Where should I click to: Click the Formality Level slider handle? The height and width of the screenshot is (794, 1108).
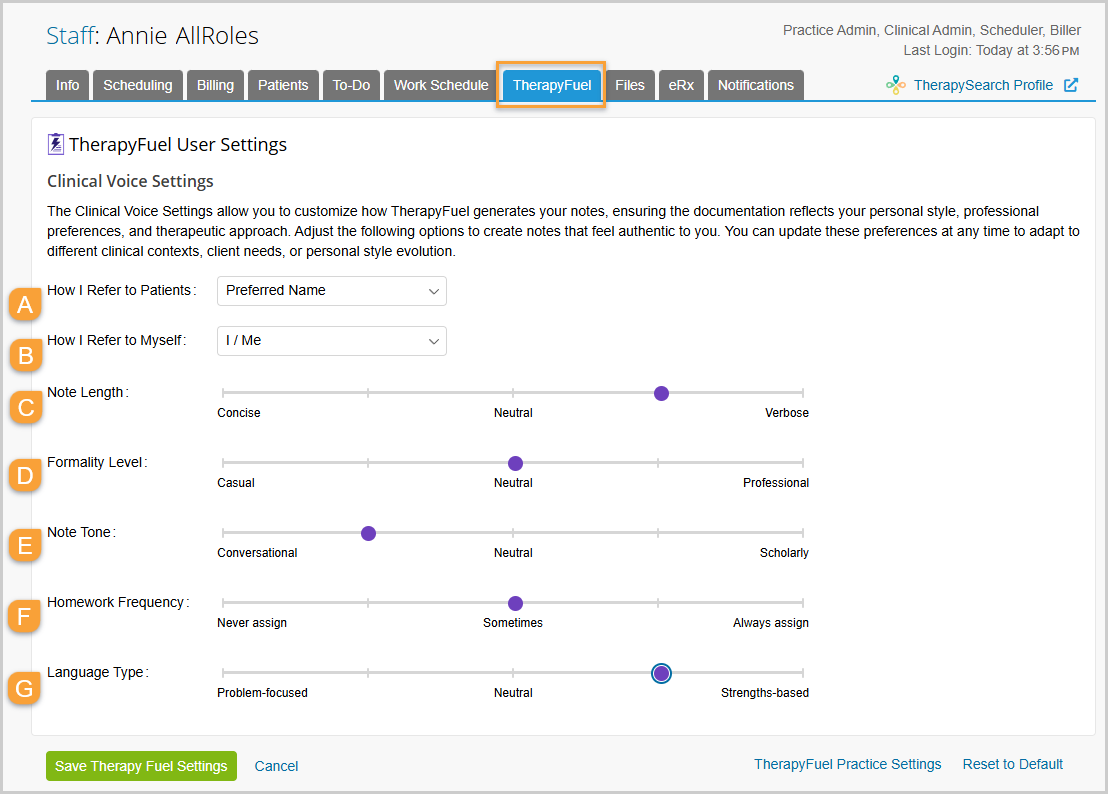click(516, 463)
